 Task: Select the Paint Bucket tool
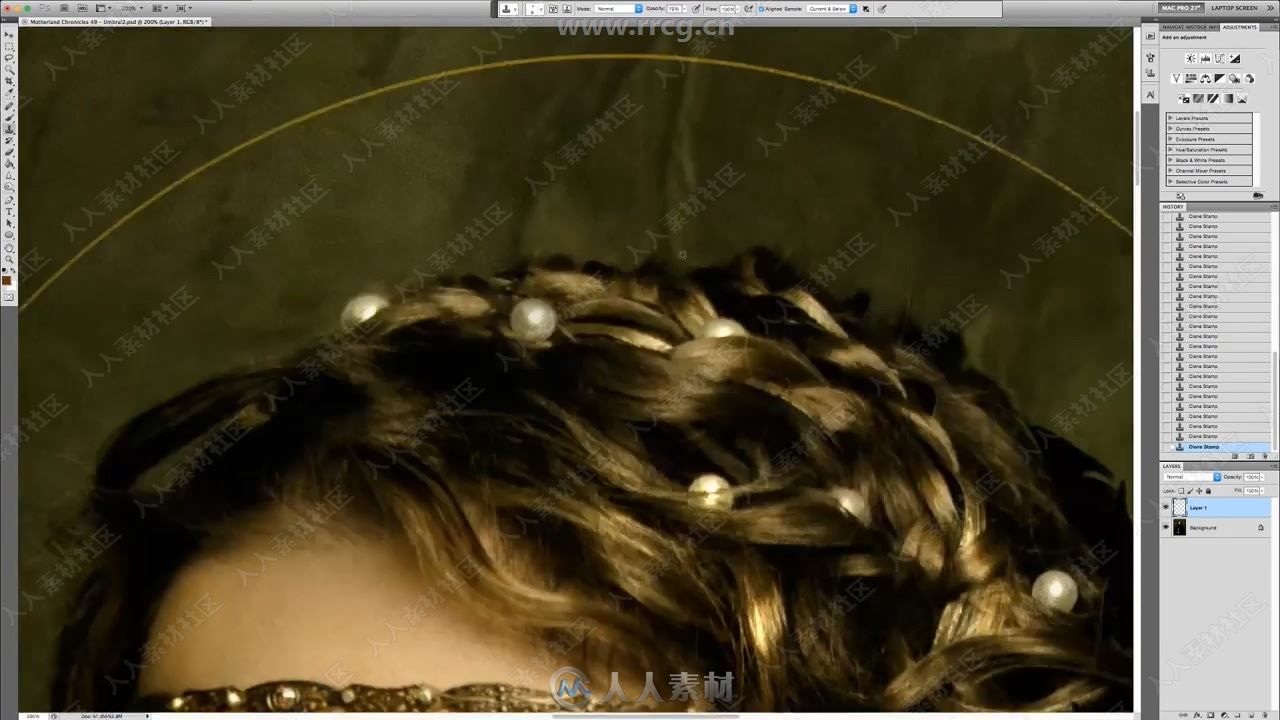[9, 164]
